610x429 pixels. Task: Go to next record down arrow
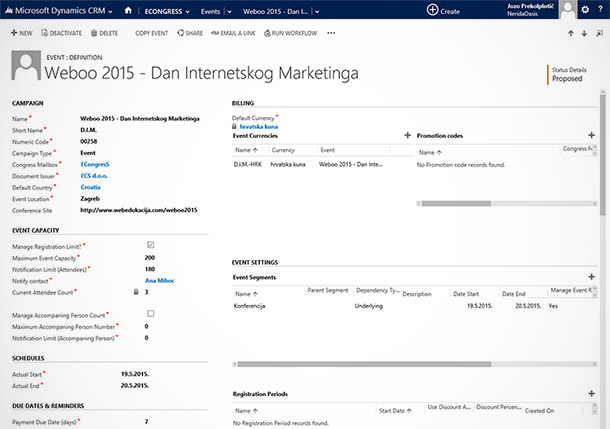pyautogui.click(x=584, y=33)
